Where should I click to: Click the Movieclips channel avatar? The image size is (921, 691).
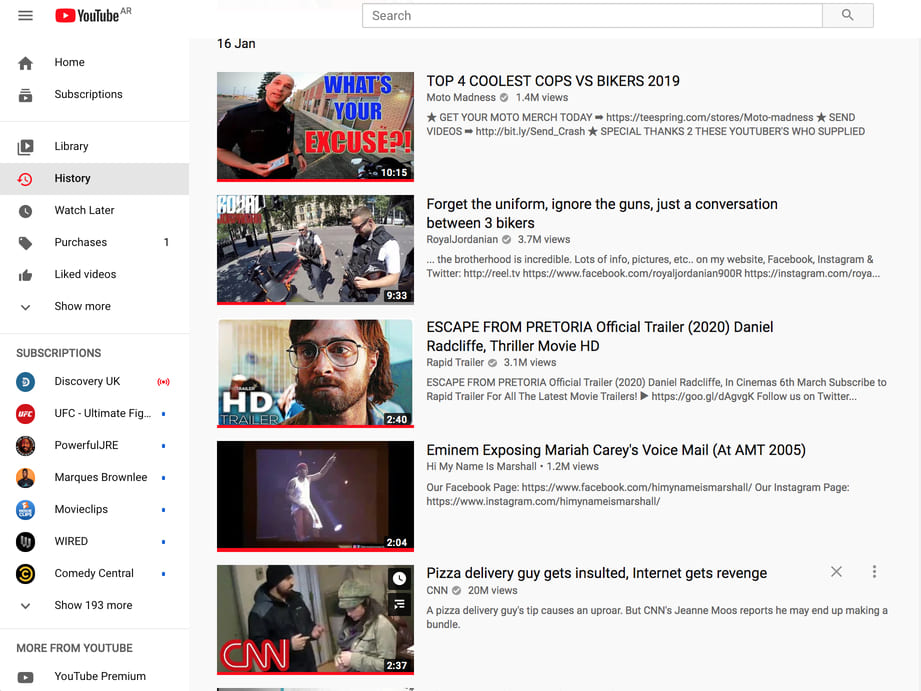pos(25,509)
